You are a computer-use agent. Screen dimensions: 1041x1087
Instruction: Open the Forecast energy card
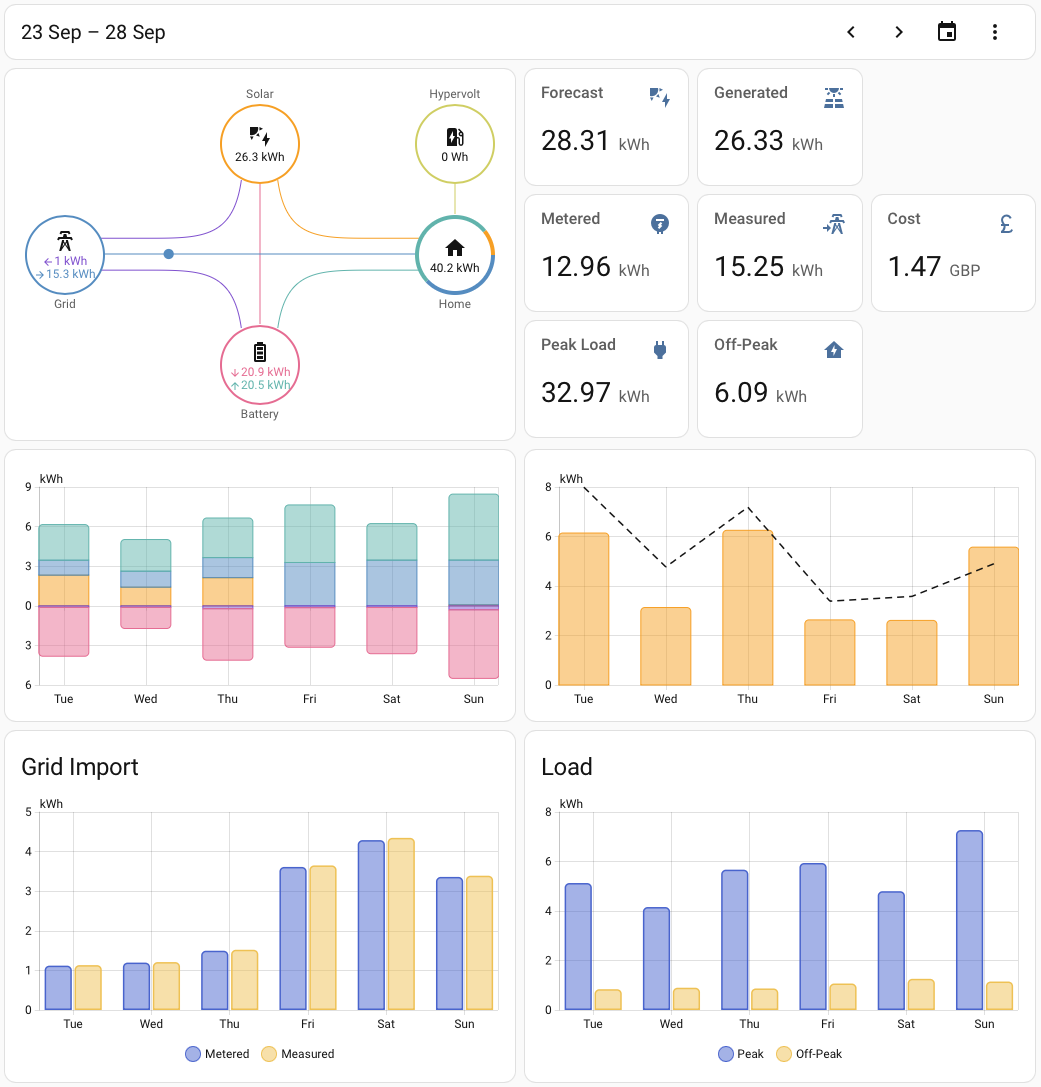(606, 127)
